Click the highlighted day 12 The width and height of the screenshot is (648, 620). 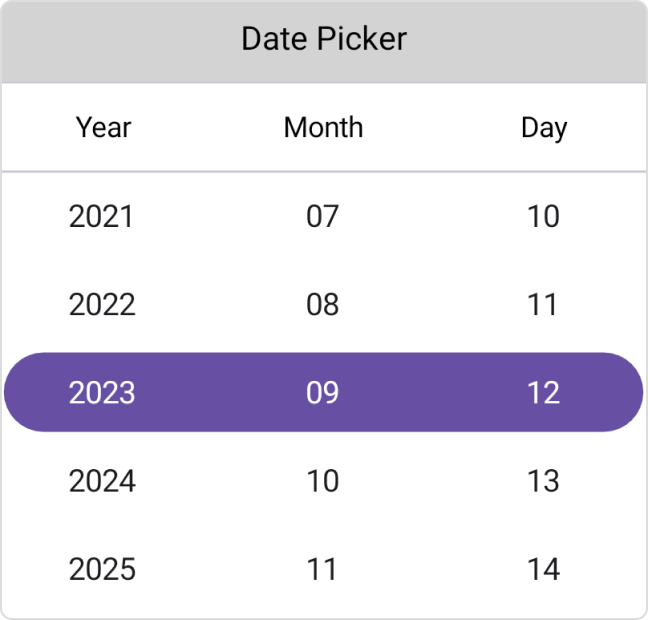point(543,392)
